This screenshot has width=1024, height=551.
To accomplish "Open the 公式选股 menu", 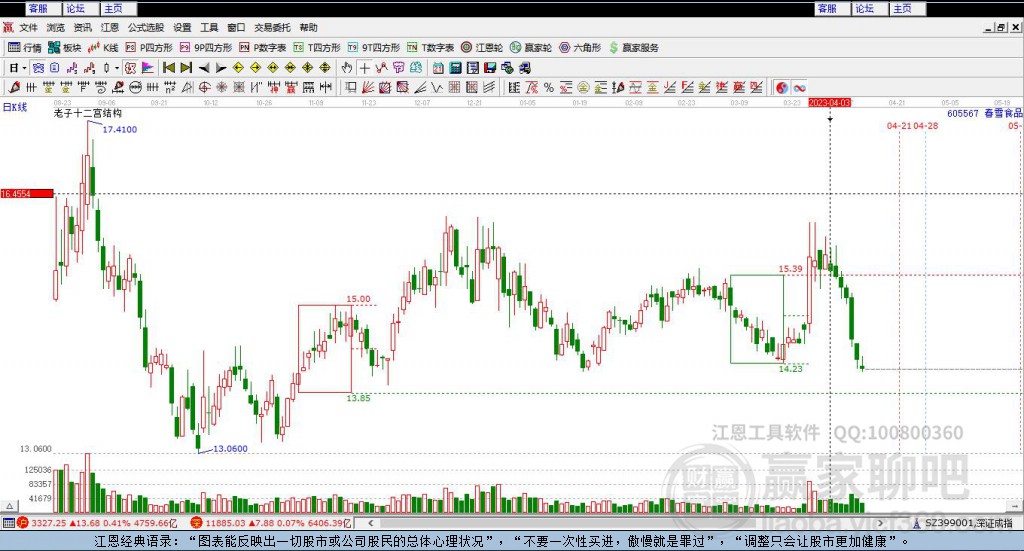I will (x=146, y=27).
